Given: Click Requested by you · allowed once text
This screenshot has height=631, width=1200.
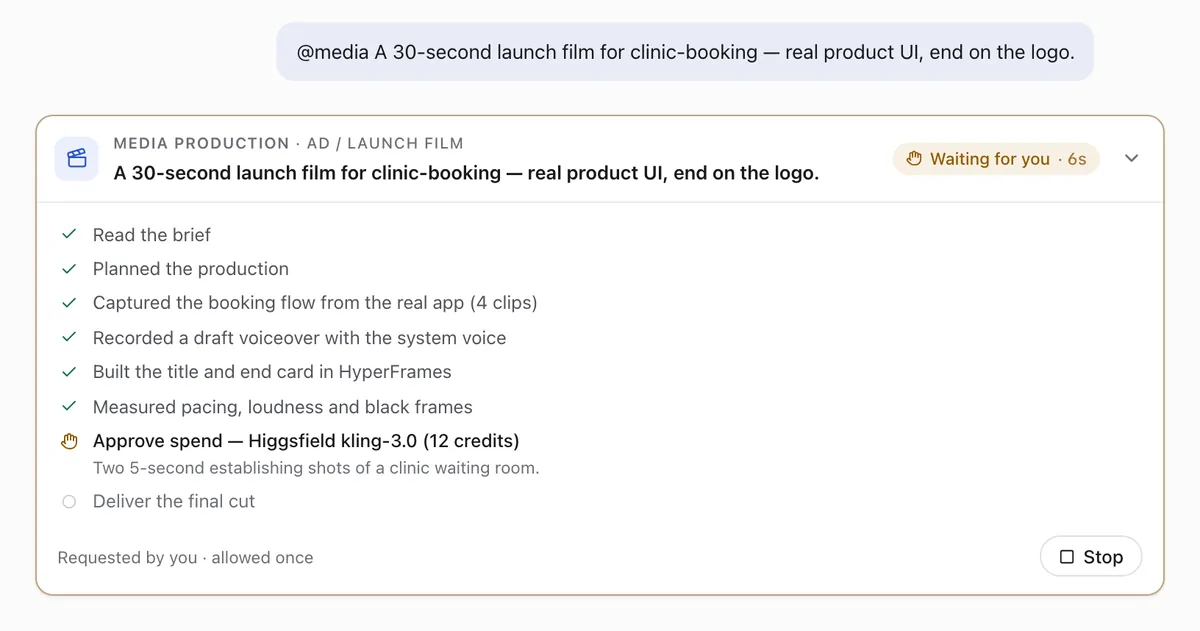Looking at the screenshot, I should coord(185,558).
